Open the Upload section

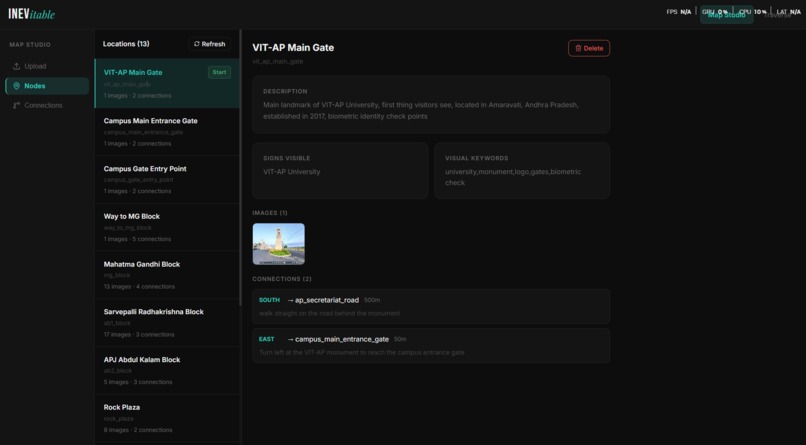(x=47, y=66)
